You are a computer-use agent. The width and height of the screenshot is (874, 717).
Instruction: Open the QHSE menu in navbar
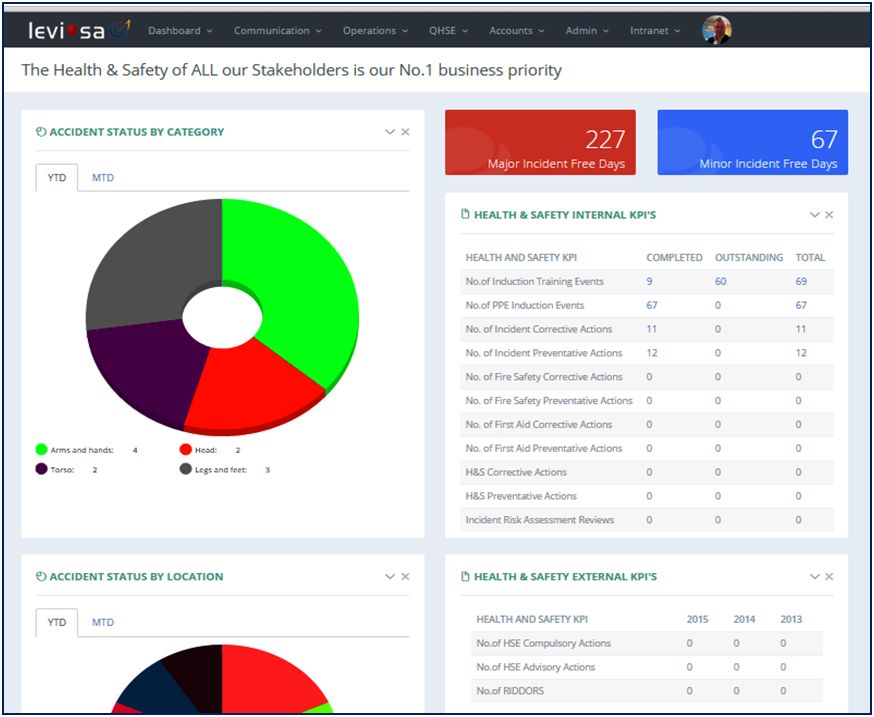pyautogui.click(x=448, y=31)
